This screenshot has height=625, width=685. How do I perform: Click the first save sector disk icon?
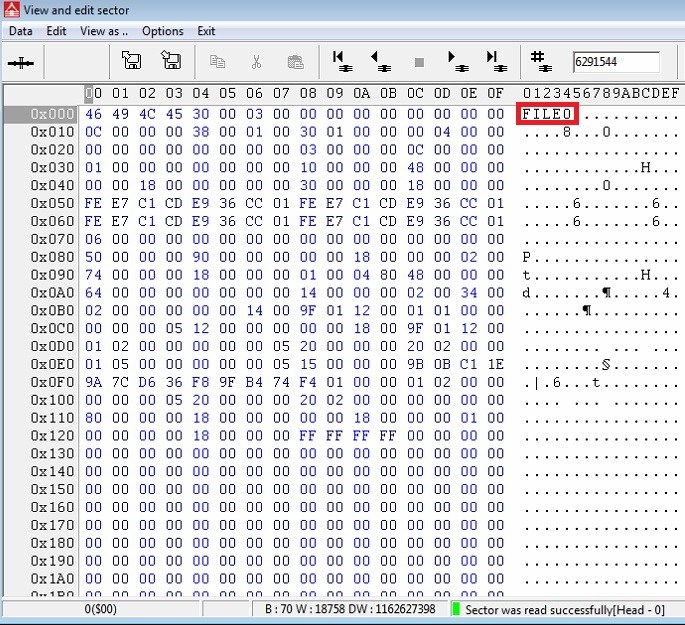[131, 62]
